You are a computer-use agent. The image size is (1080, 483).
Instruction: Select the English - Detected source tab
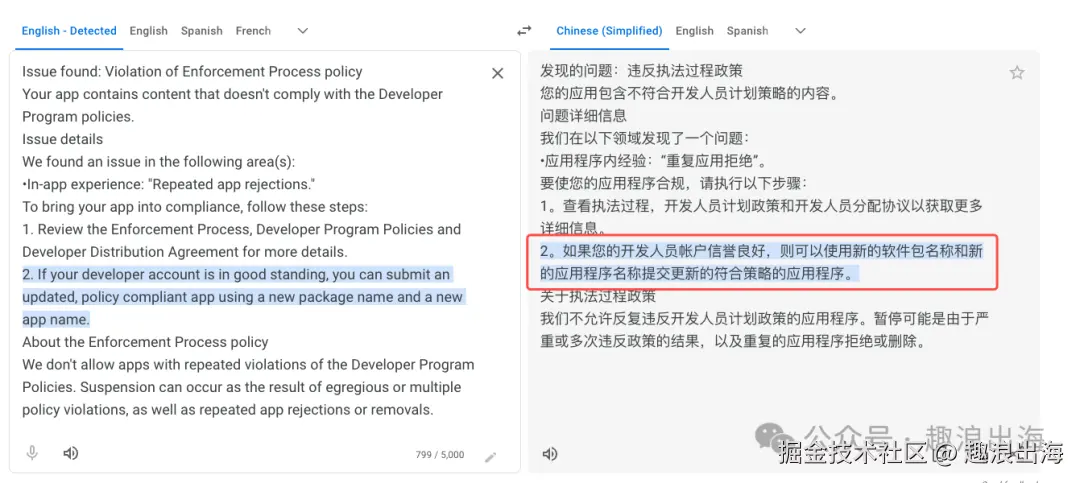click(69, 30)
